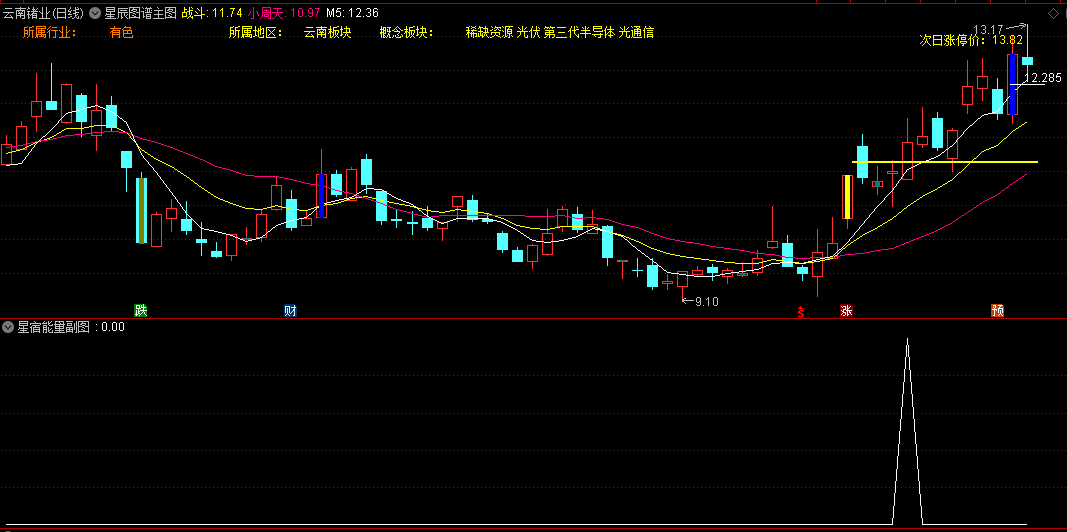Click the 概念板块 label
This screenshot has width=1067, height=532.
(407, 32)
